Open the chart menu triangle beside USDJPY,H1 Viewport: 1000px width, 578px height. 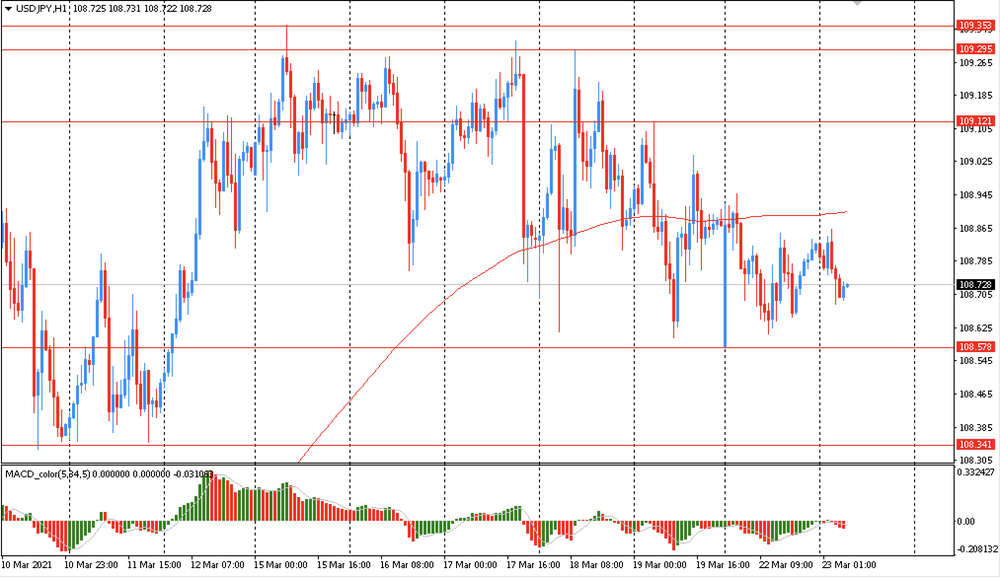click(x=8, y=9)
